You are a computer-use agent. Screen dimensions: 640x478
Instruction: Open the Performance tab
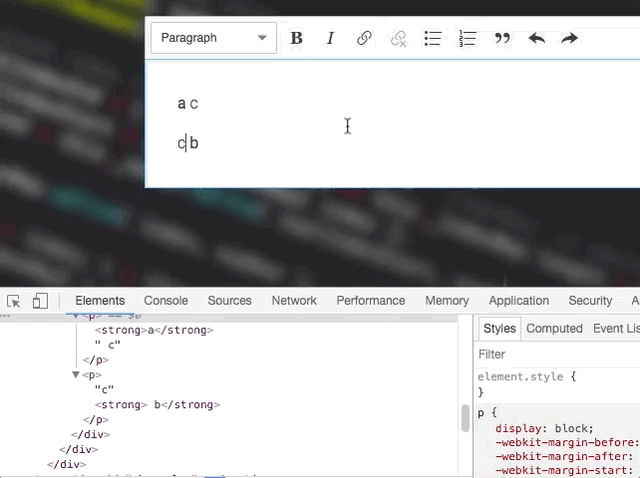pyautogui.click(x=371, y=301)
